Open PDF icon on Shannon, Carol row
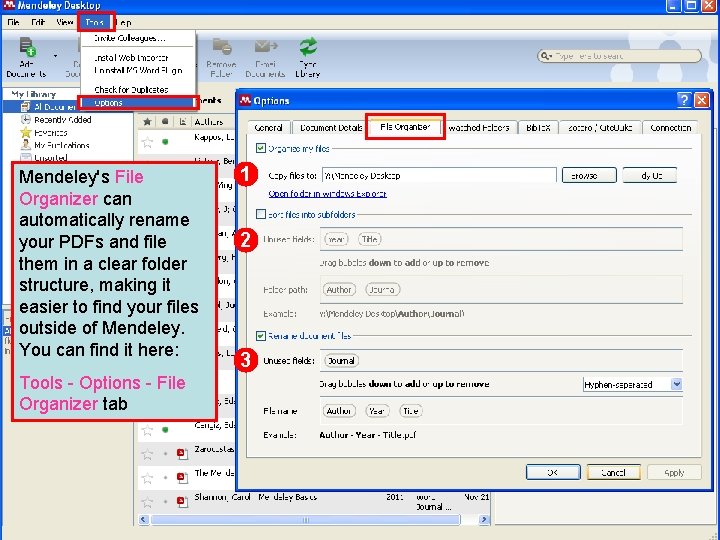This screenshot has width=720, height=540. coord(182,501)
